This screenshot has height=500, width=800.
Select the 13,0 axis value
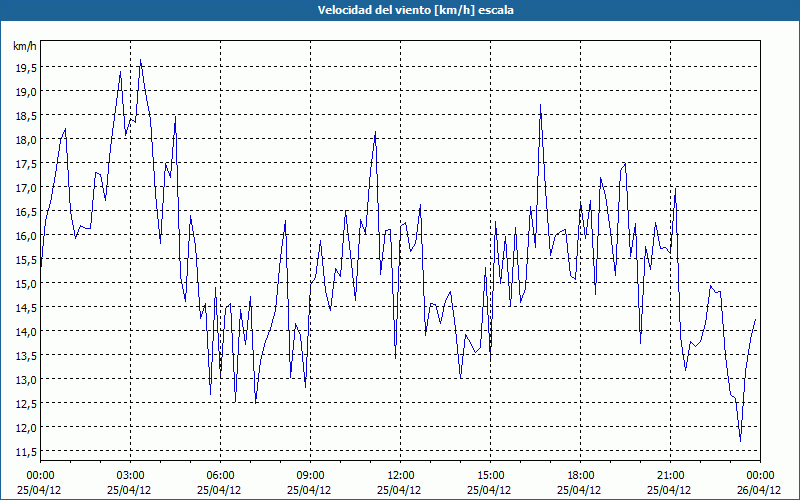click(x=25, y=379)
